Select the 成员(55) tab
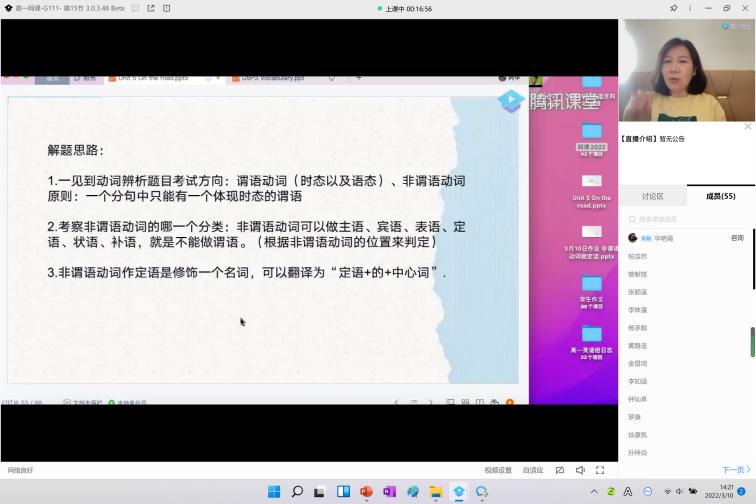The image size is (756, 504). click(720, 197)
